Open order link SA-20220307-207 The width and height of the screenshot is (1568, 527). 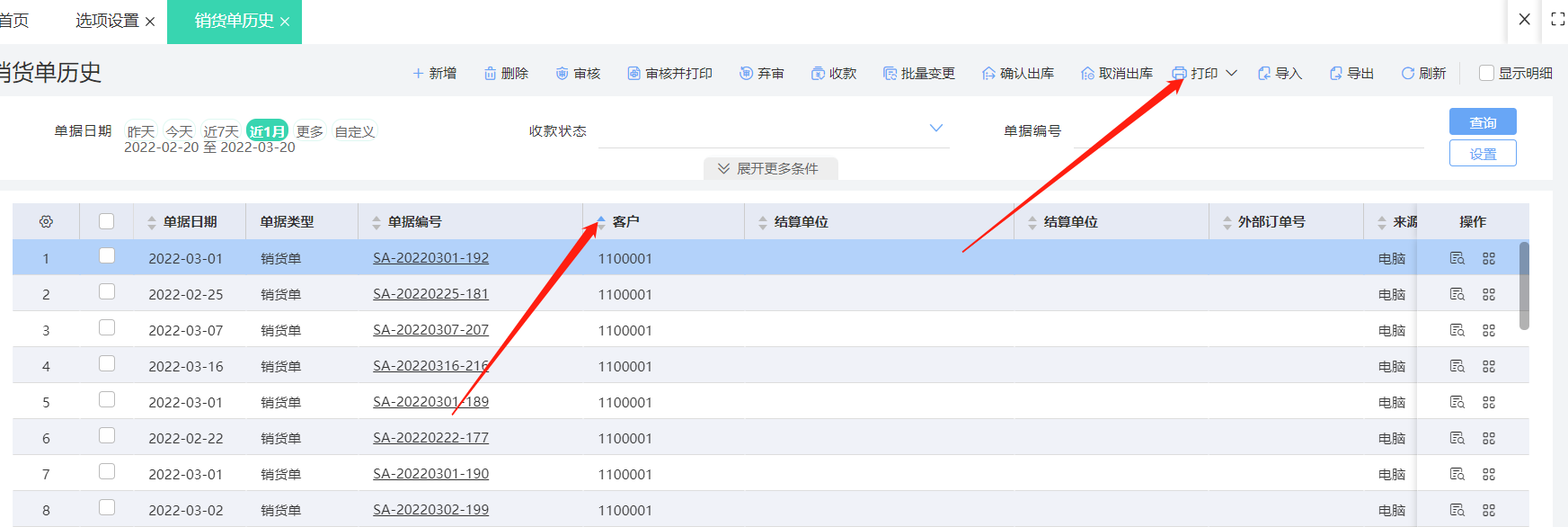point(430,330)
